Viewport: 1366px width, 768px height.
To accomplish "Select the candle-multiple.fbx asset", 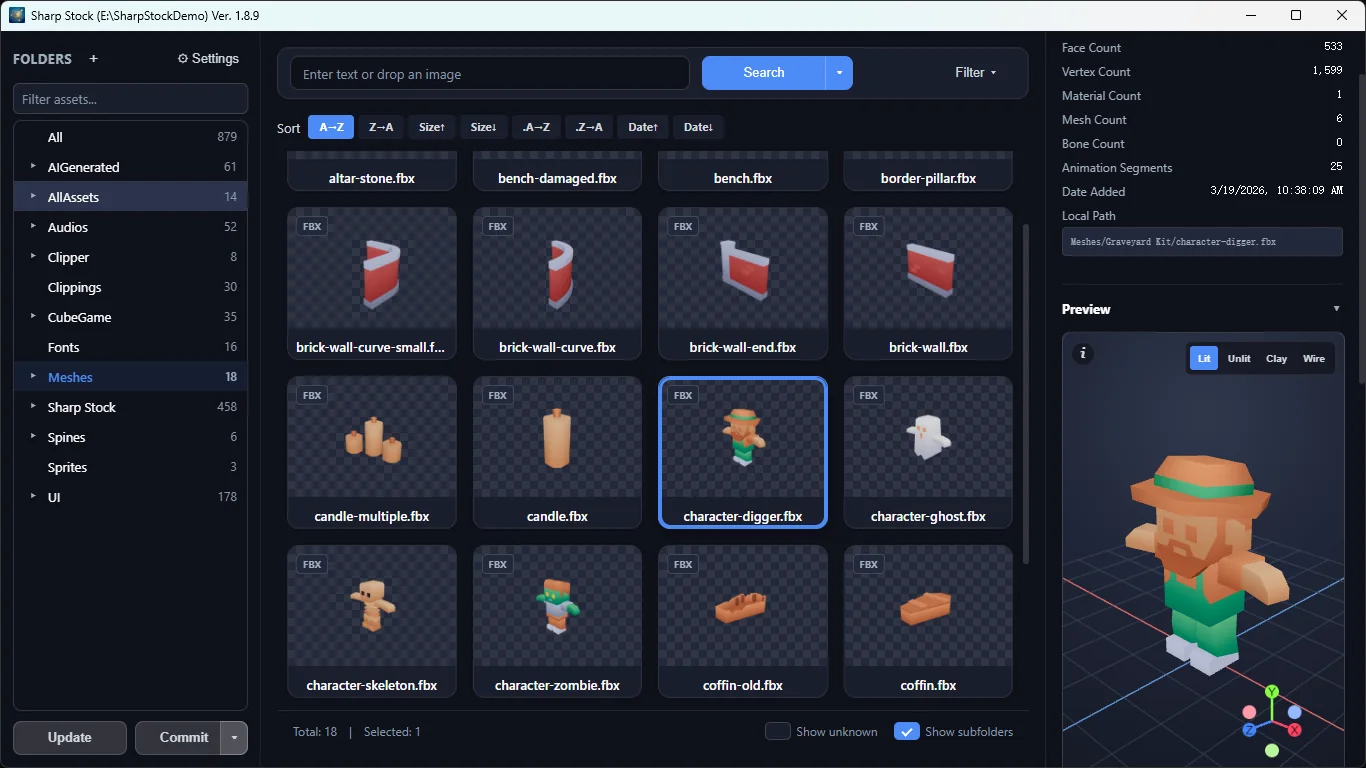I will (x=372, y=452).
